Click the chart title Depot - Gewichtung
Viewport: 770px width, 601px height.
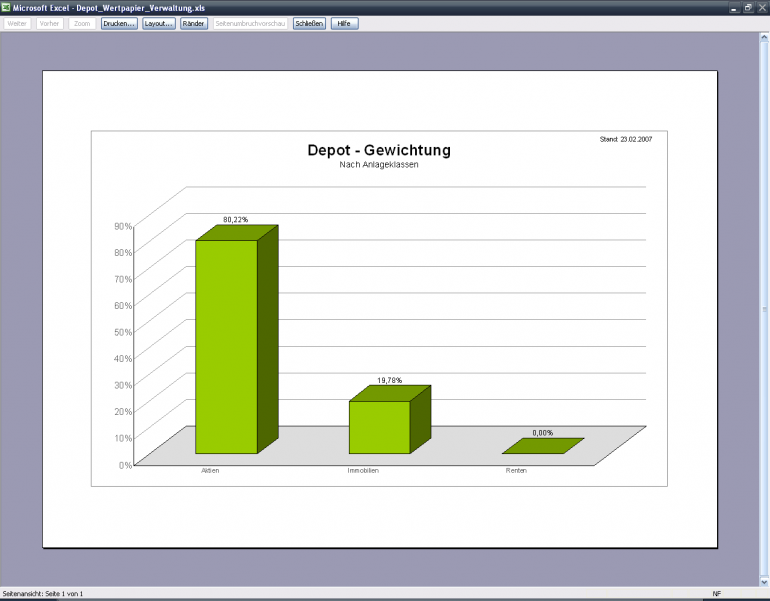(379, 150)
